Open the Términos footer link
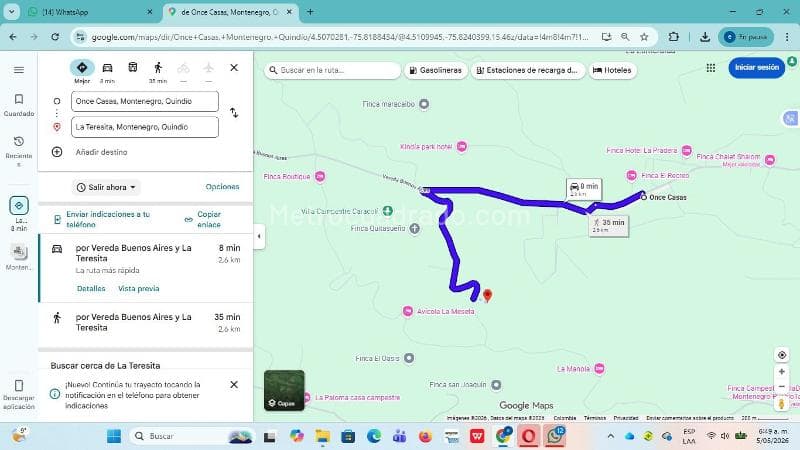Image resolution: width=800 pixels, height=450 pixels. 595,418
